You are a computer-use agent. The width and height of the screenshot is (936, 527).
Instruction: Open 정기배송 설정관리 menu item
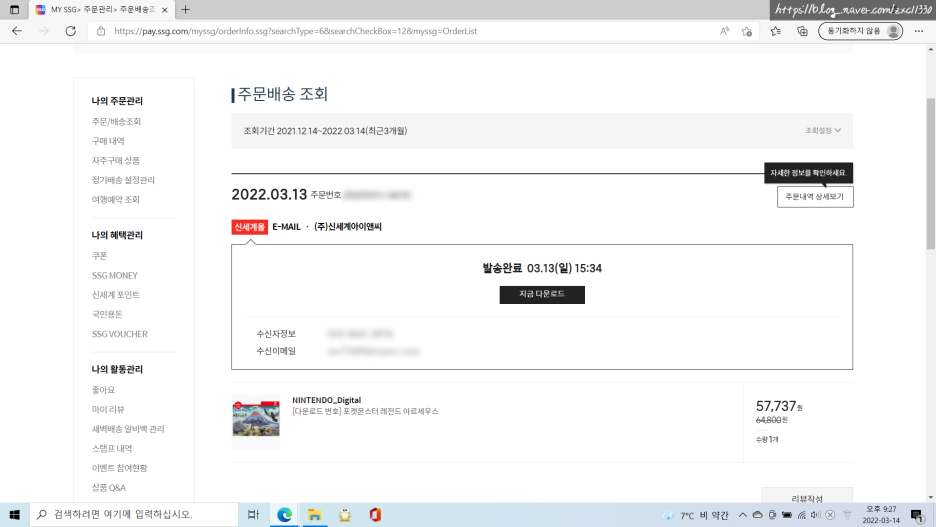pyautogui.click(x=123, y=180)
